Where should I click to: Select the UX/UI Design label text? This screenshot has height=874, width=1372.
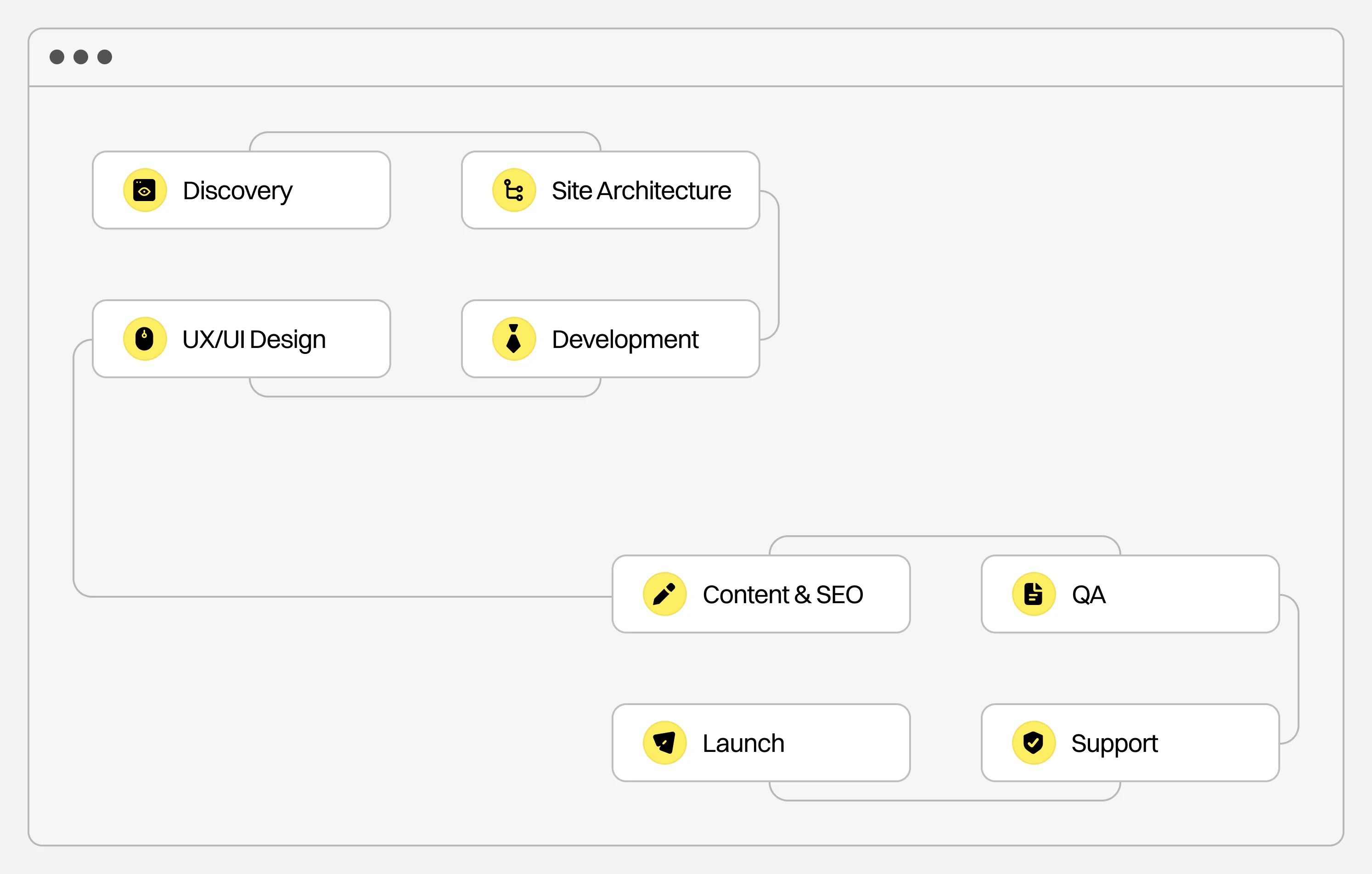[x=254, y=340]
